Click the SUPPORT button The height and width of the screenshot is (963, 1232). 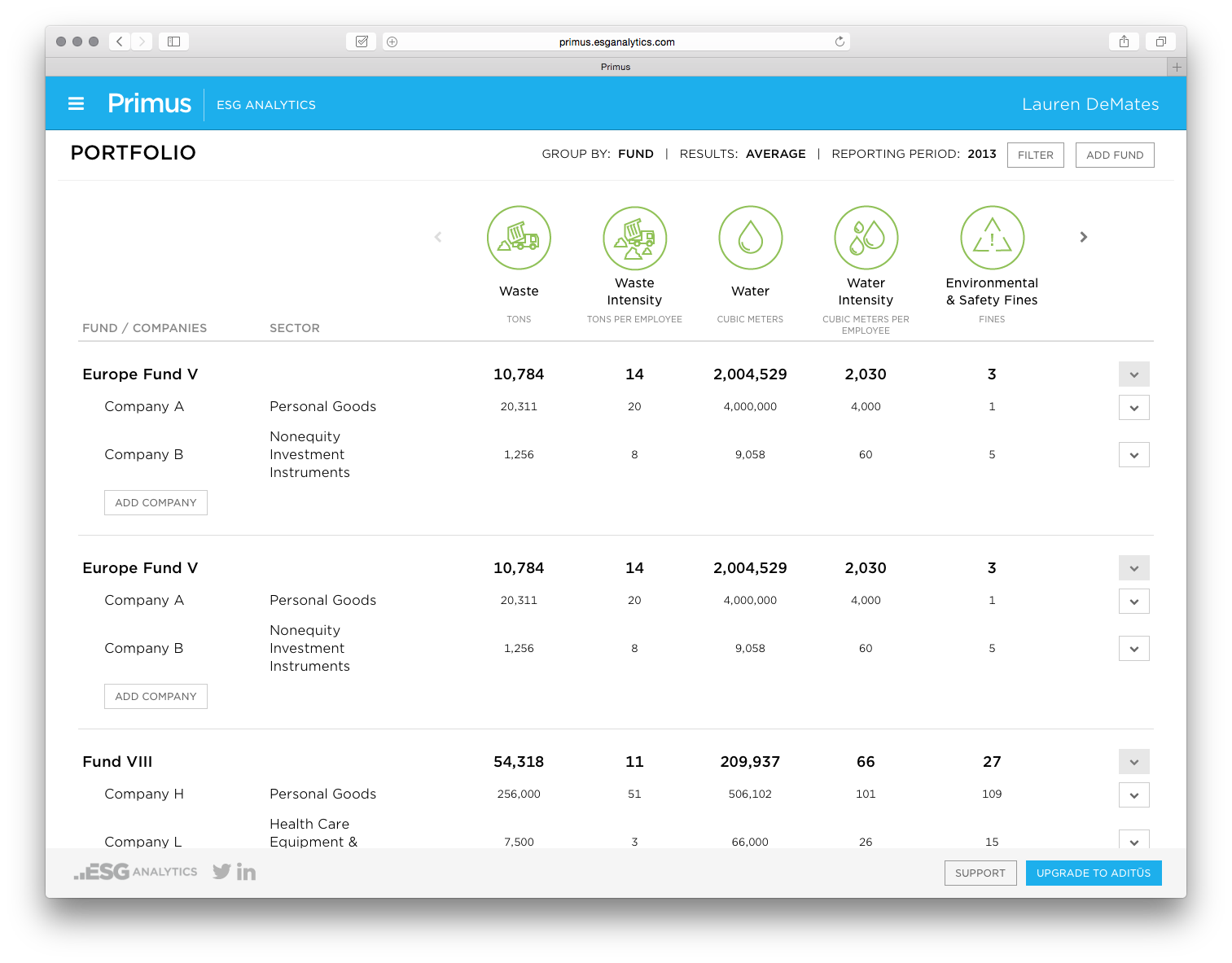(980, 873)
